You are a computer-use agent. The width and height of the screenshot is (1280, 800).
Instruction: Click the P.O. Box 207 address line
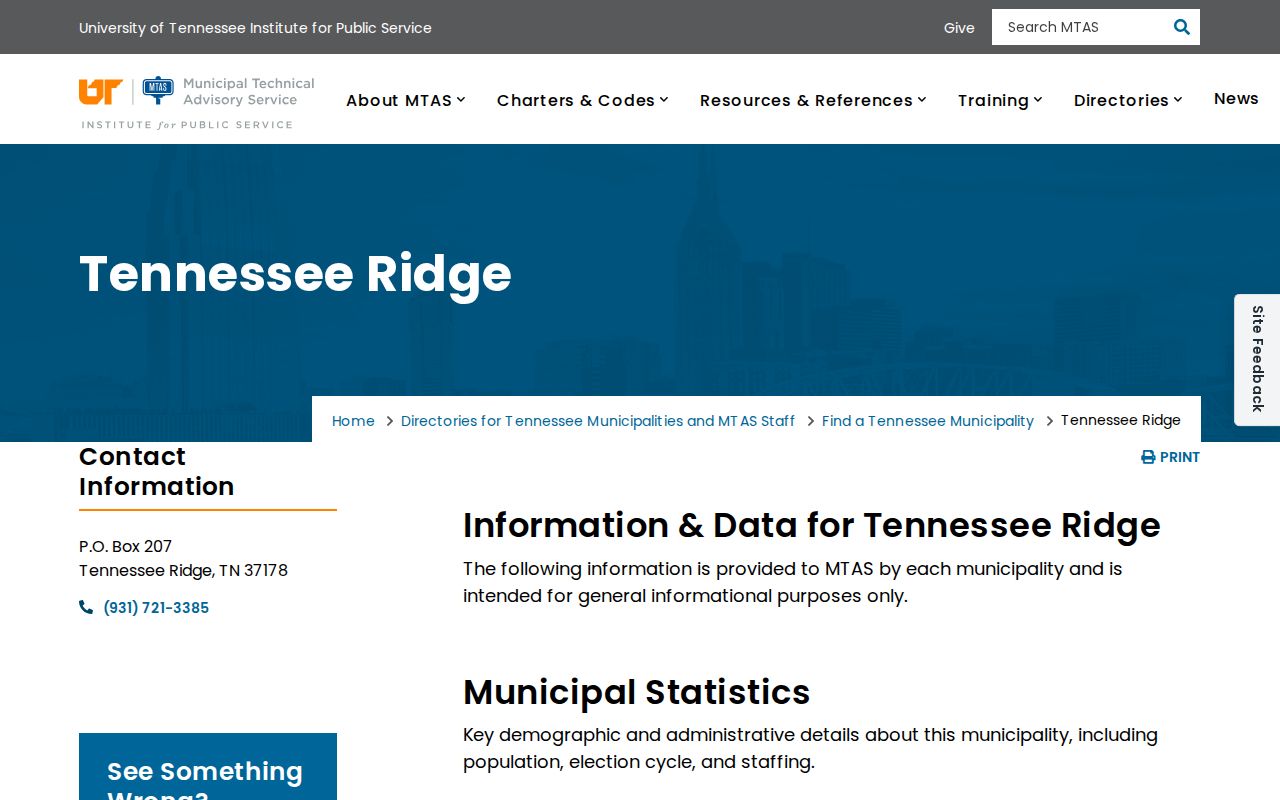pyautogui.click(x=125, y=546)
